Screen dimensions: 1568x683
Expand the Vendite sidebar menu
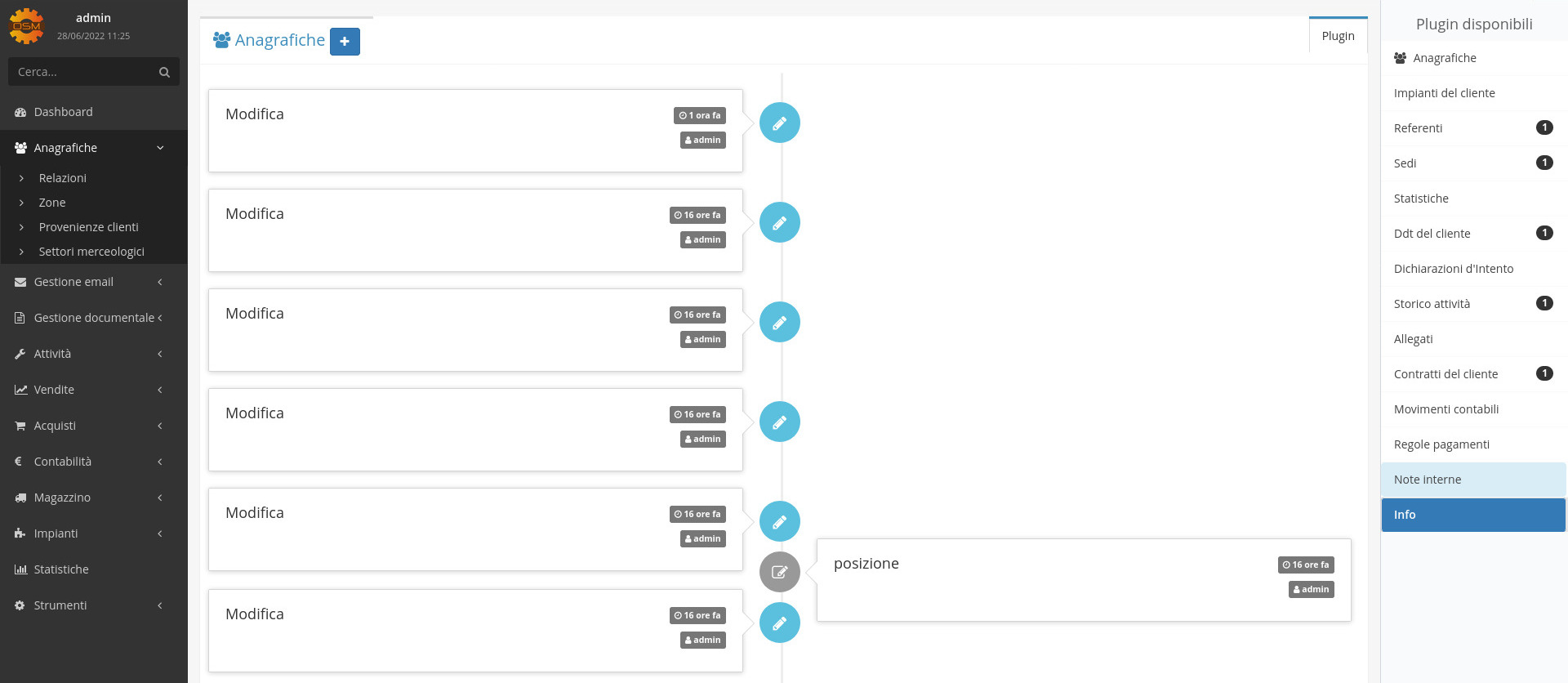point(94,390)
